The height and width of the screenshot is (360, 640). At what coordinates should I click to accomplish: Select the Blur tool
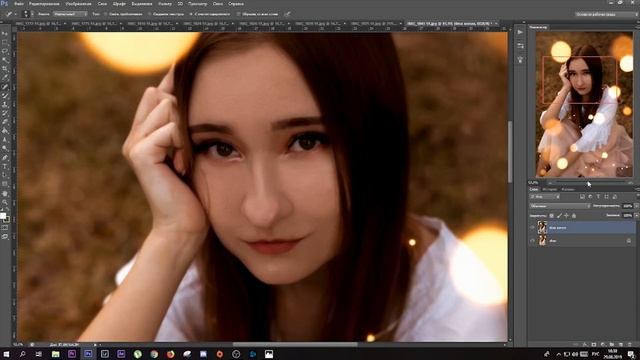coord(4,140)
